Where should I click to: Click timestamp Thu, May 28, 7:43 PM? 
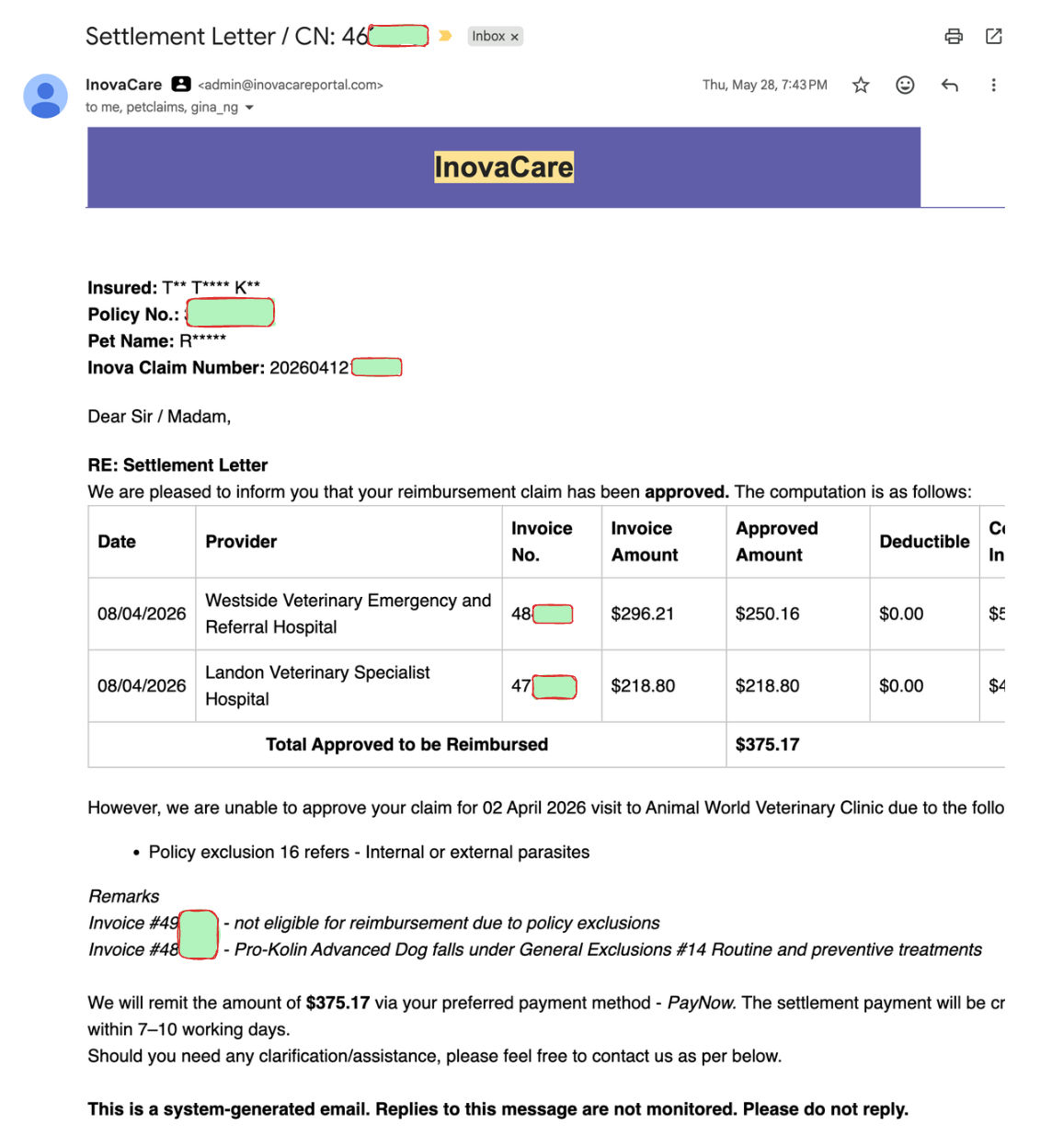pyautogui.click(x=765, y=85)
